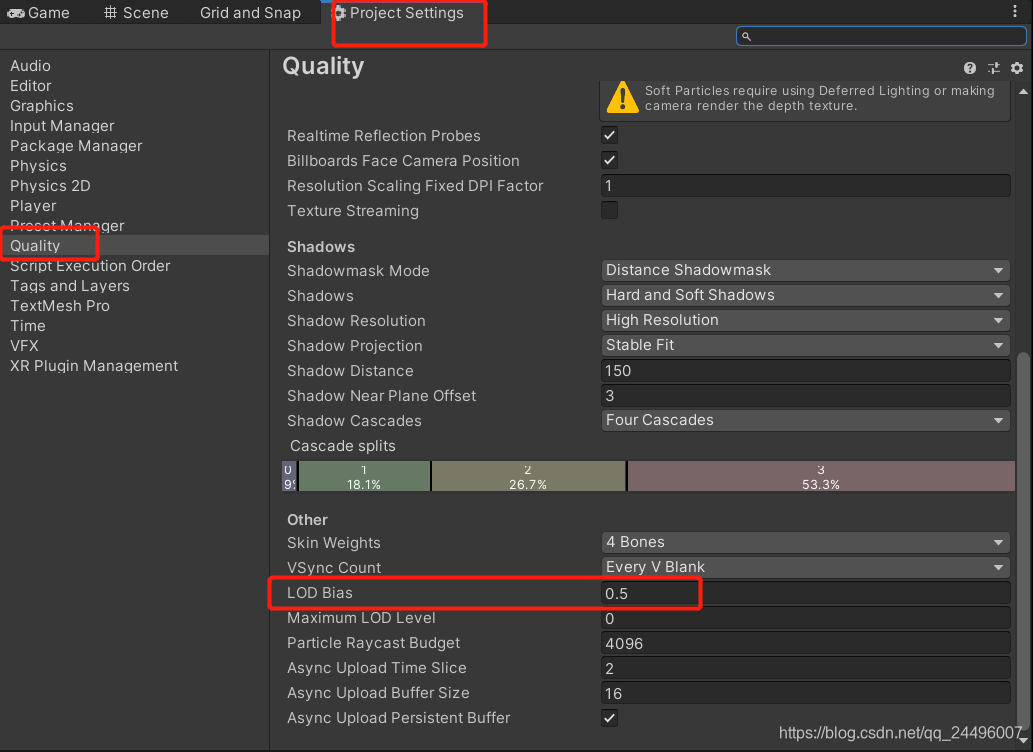
Task: Open the XR Plugin Management section
Action: tap(93, 365)
